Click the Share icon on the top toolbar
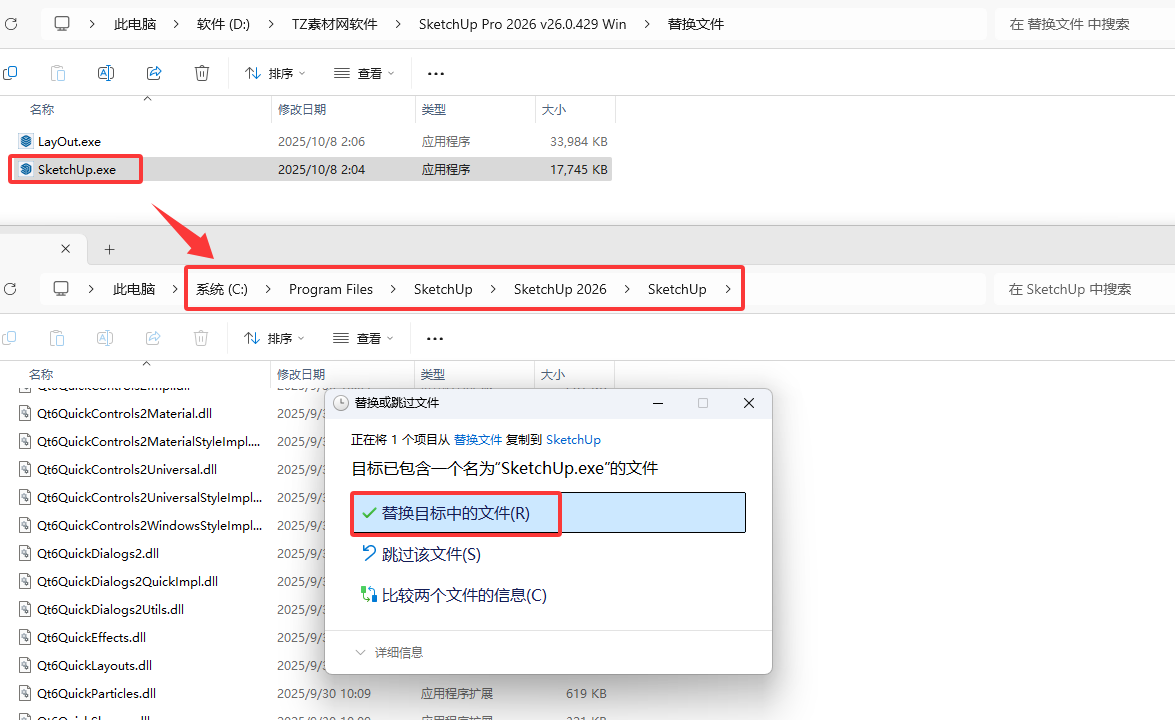The width and height of the screenshot is (1175, 720). click(x=153, y=72)
